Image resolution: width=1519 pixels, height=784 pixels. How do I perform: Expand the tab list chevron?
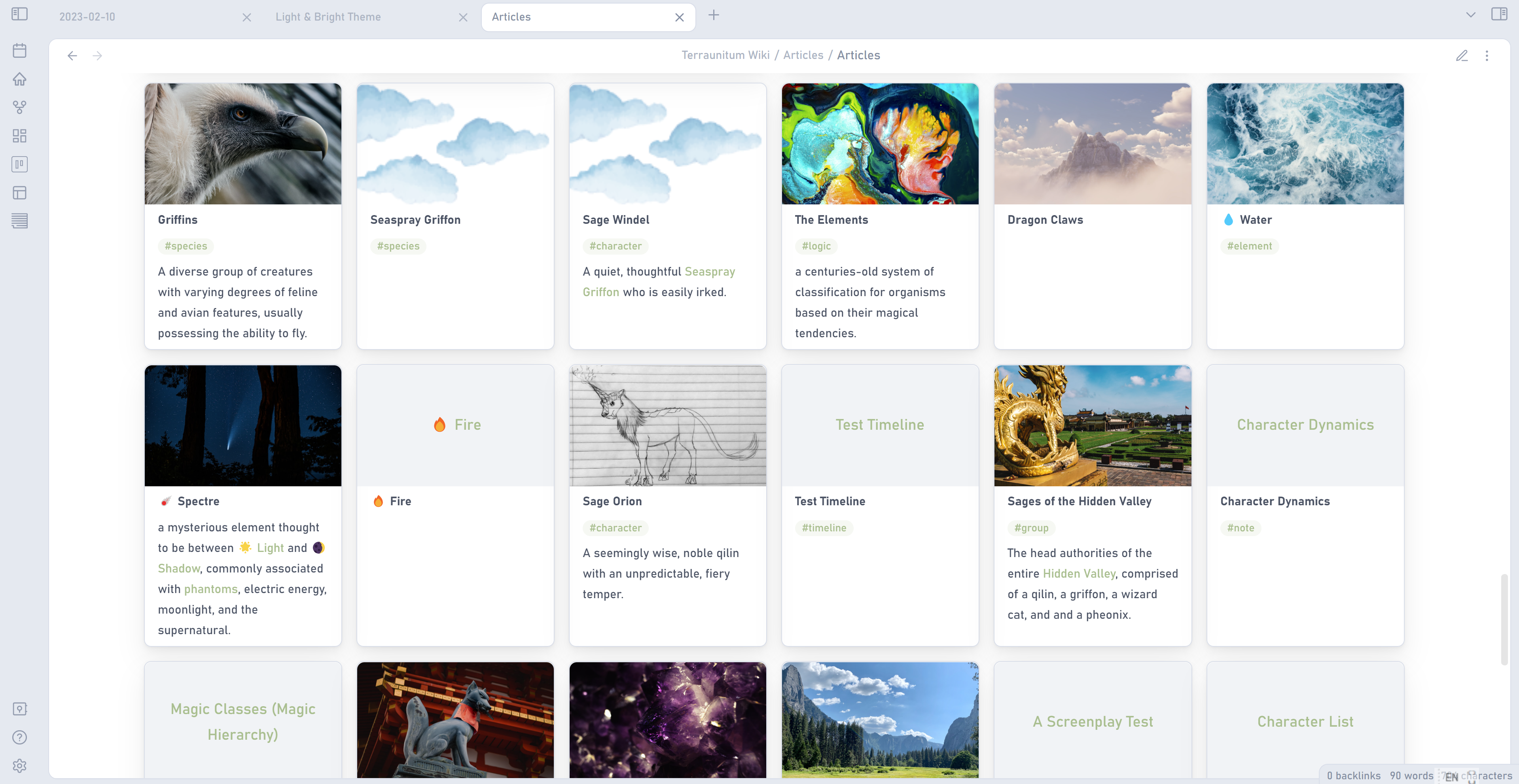coord(1470,15)
